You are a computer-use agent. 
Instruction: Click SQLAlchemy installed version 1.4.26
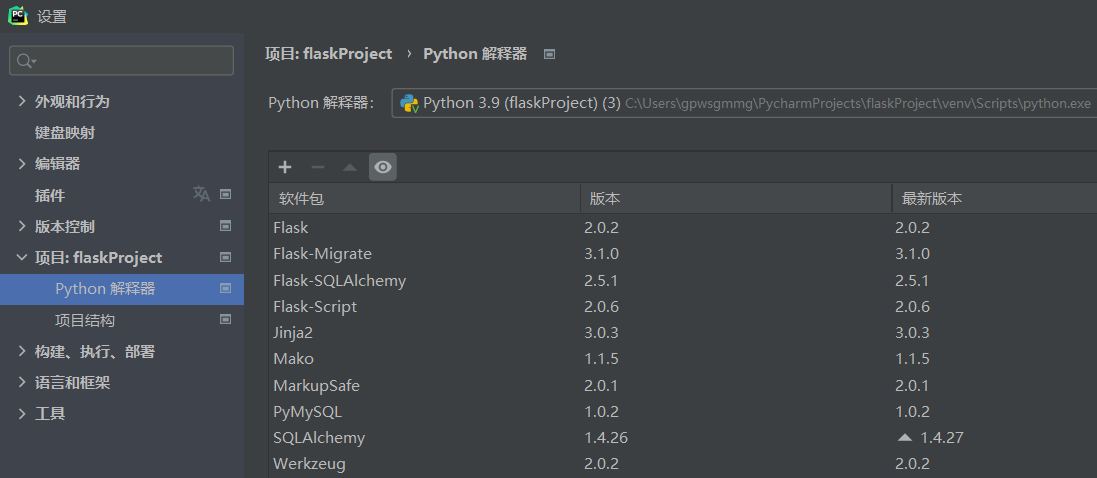[606, 438]
